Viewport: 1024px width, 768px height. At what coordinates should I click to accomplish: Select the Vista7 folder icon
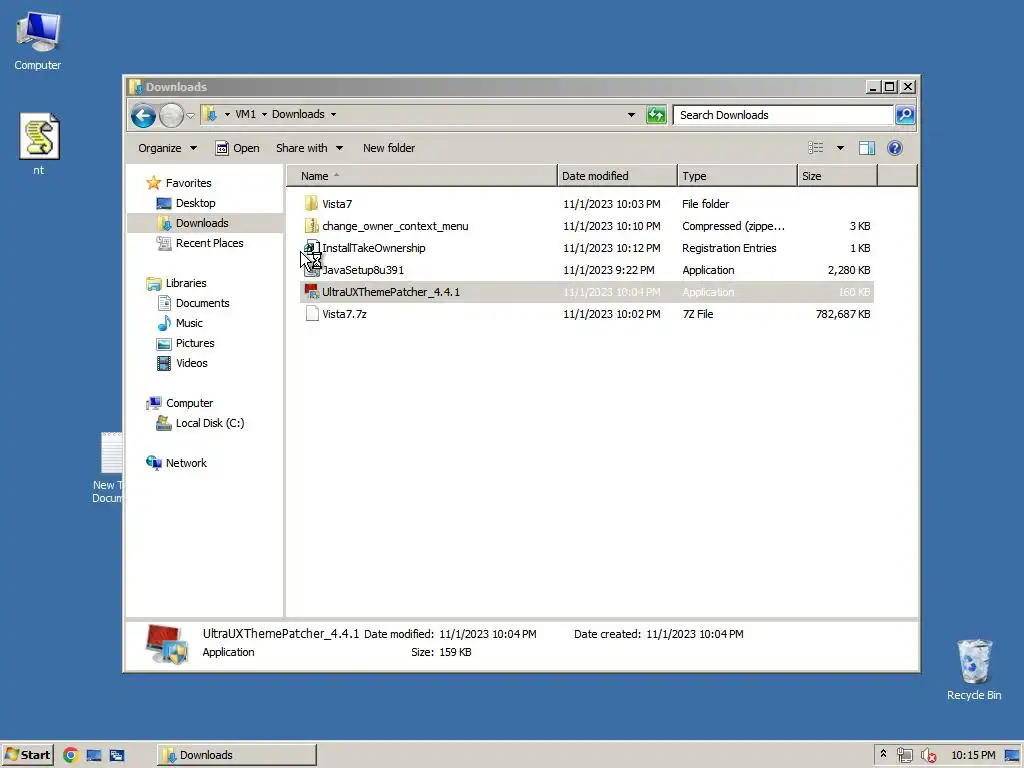[x=312, y=204]
